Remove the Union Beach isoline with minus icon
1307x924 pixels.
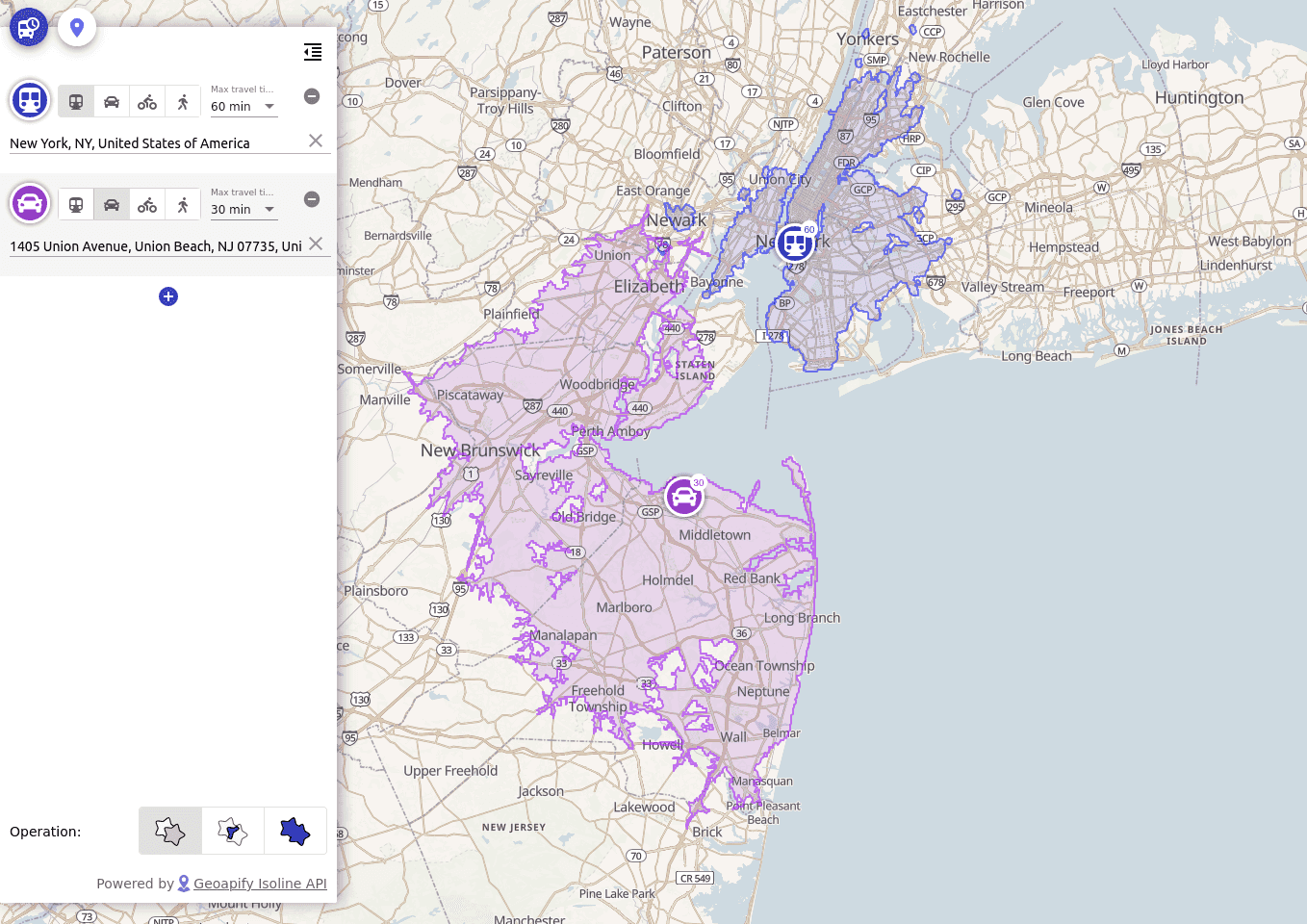[312, 199]
